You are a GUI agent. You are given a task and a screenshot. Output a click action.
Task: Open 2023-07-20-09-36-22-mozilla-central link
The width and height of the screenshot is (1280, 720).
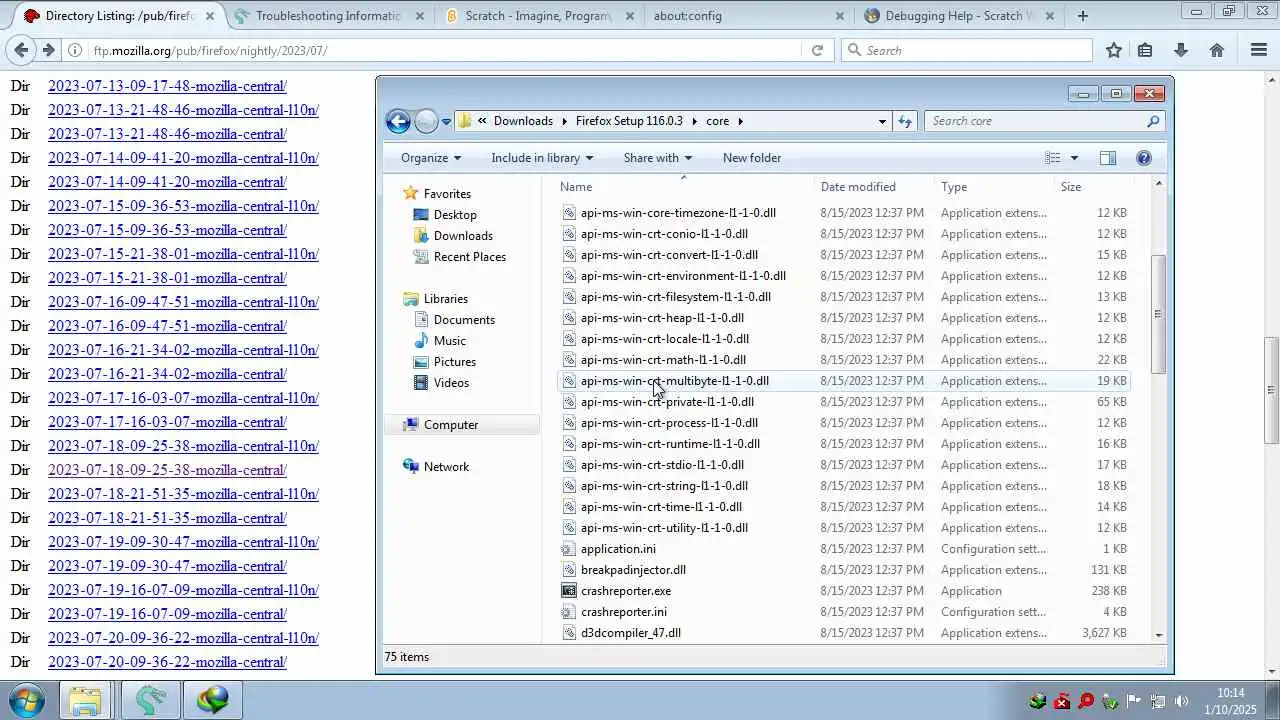167,662
